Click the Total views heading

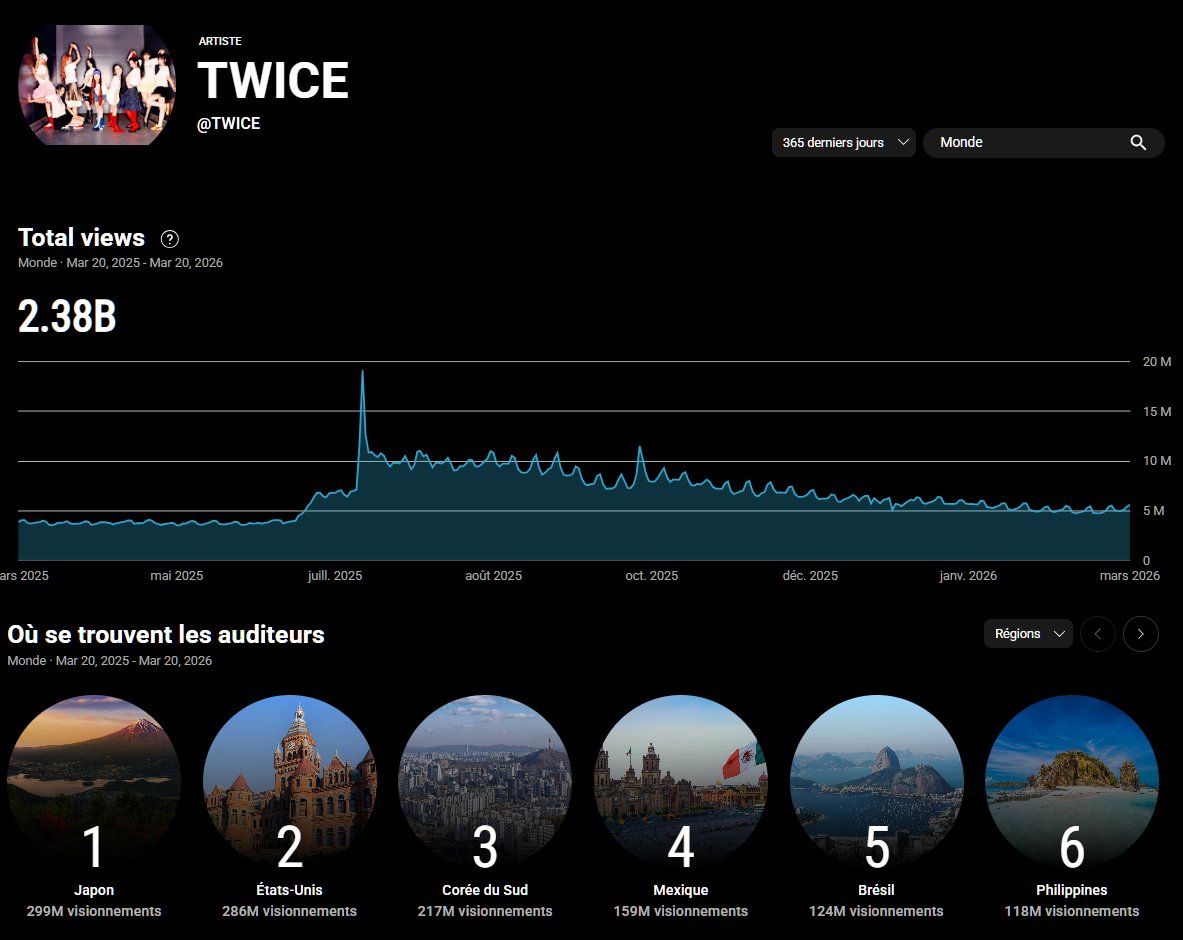81,238
